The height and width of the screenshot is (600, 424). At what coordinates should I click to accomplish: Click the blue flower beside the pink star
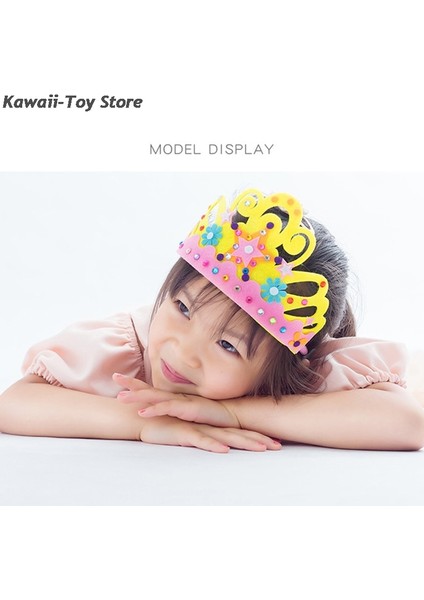click(x=212, y=235)
